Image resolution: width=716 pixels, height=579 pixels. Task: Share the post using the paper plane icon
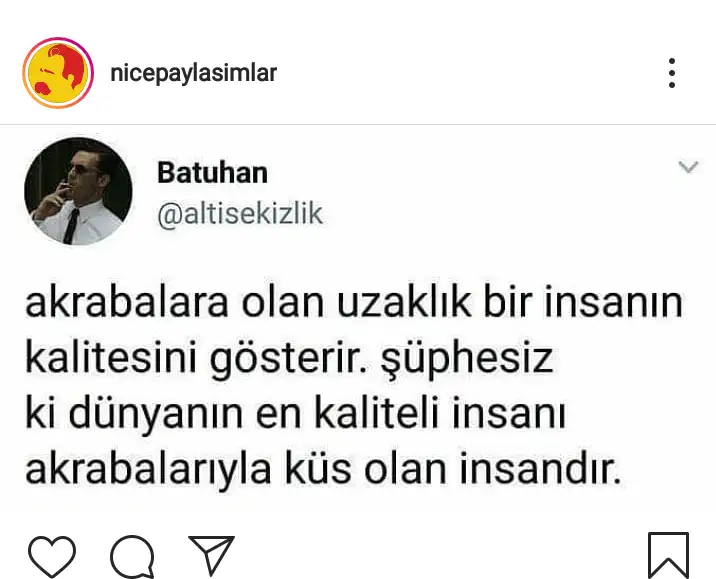click(211, 554)
